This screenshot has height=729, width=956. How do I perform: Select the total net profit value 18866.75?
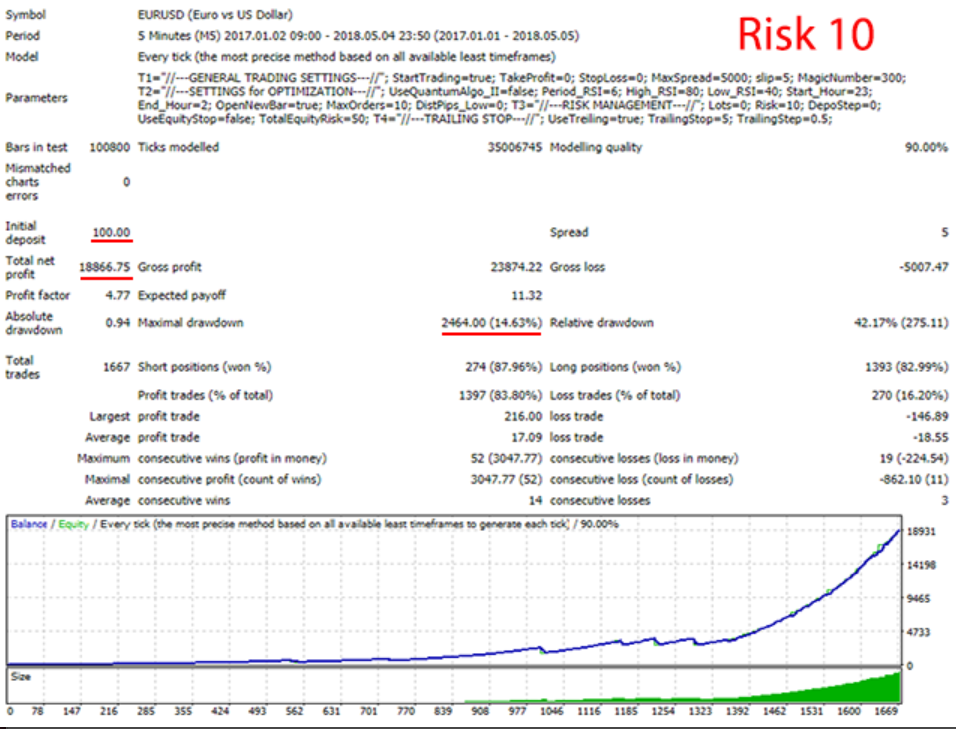pos(105,268)
